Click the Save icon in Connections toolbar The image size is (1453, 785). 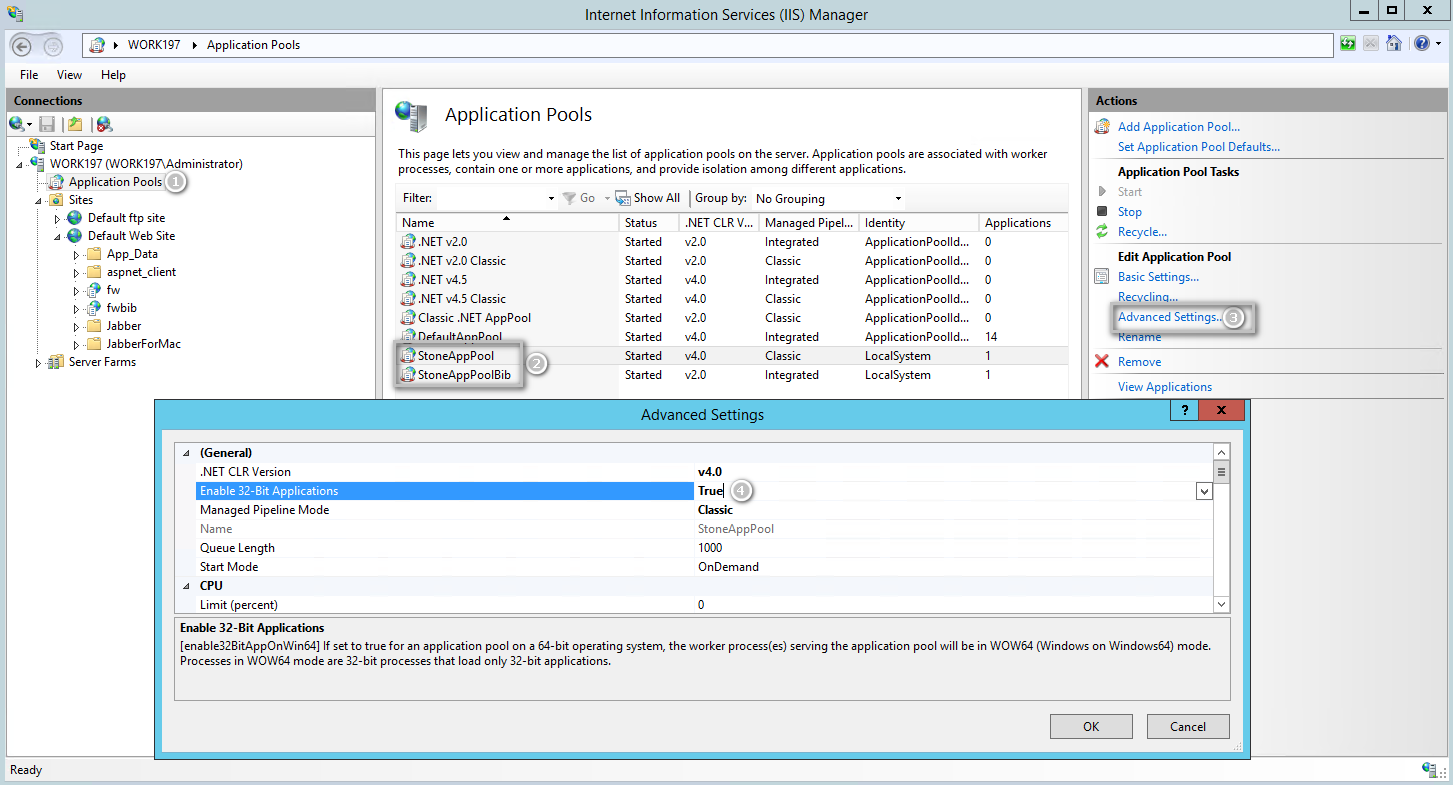[47, 124]
